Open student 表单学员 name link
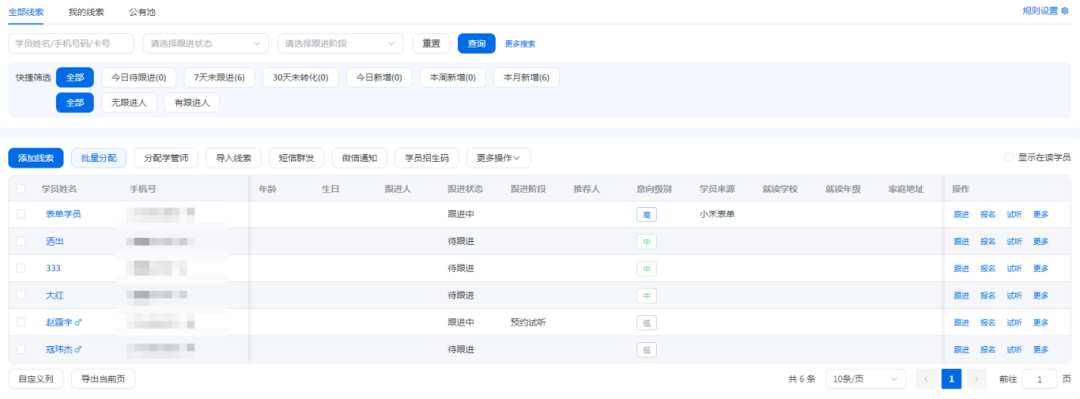The width and height of the screenshot is (1080, 399). coord(63,214)
